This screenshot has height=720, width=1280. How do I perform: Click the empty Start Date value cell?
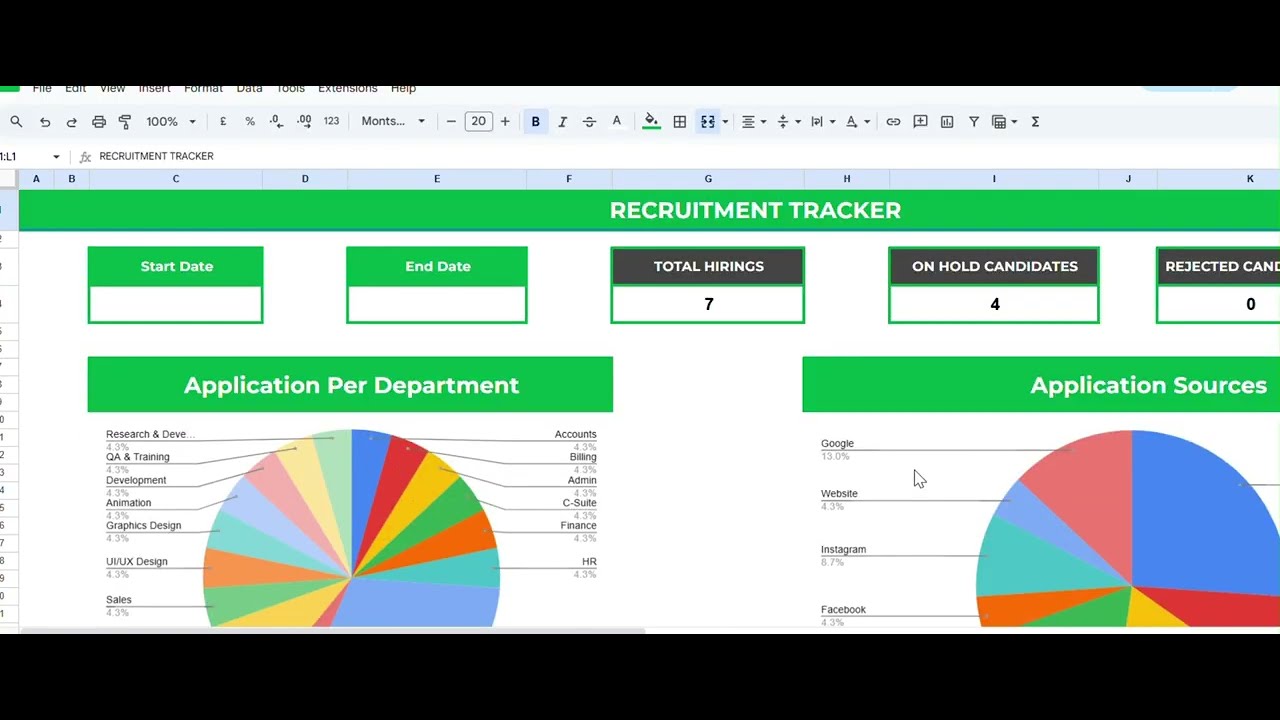(x=175, y=304)
